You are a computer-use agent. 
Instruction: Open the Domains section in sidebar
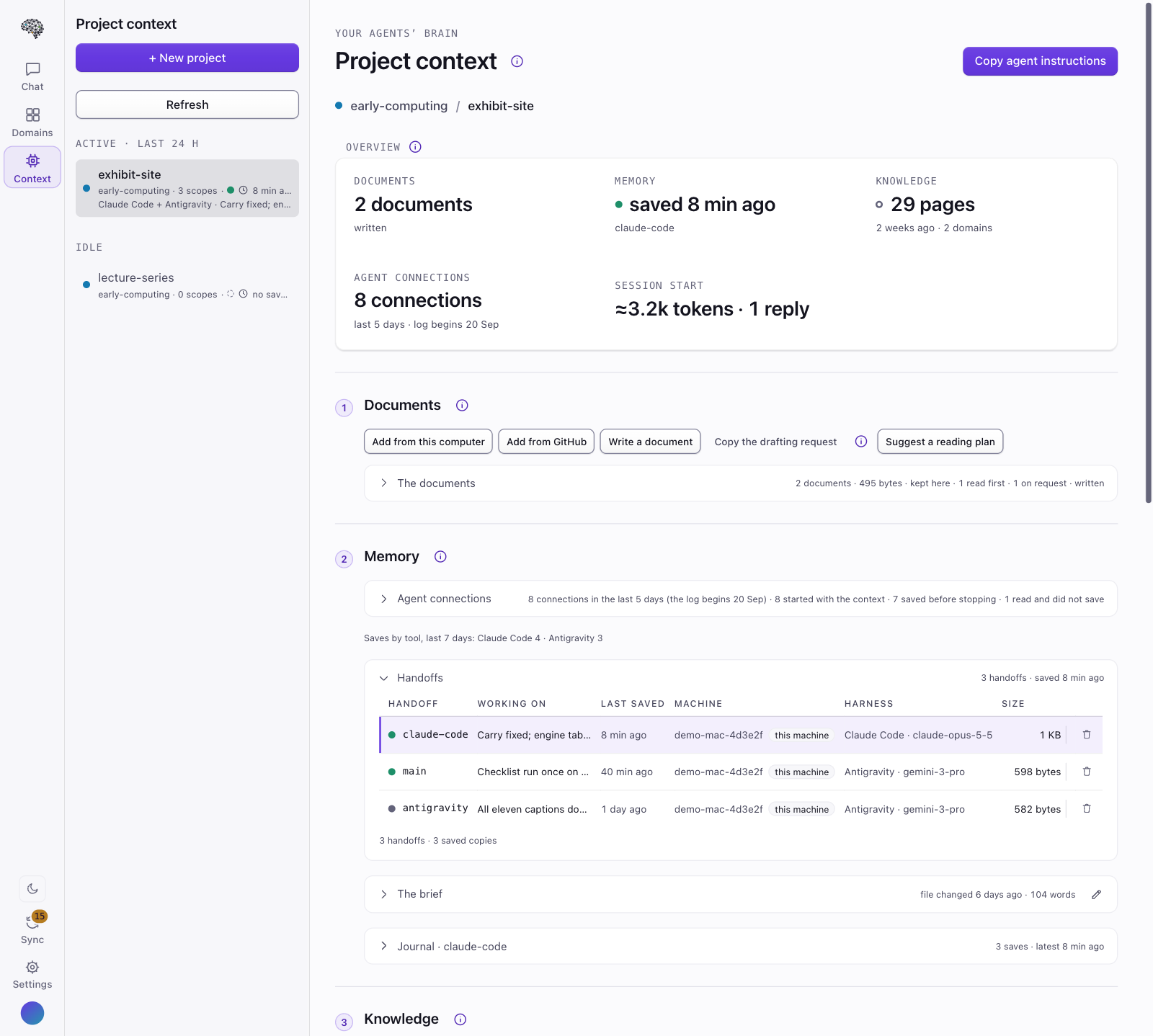pyautogui.click(x=32, y=123)
